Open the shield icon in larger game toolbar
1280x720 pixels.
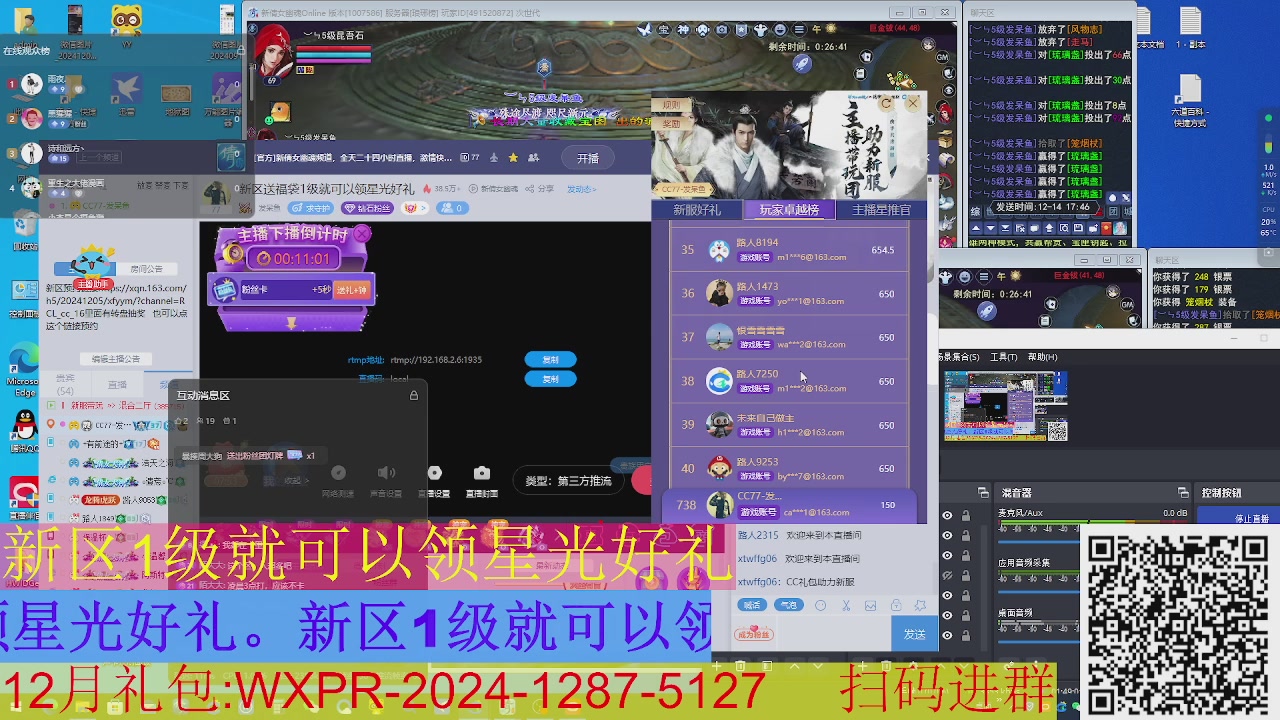pos(741,30)
